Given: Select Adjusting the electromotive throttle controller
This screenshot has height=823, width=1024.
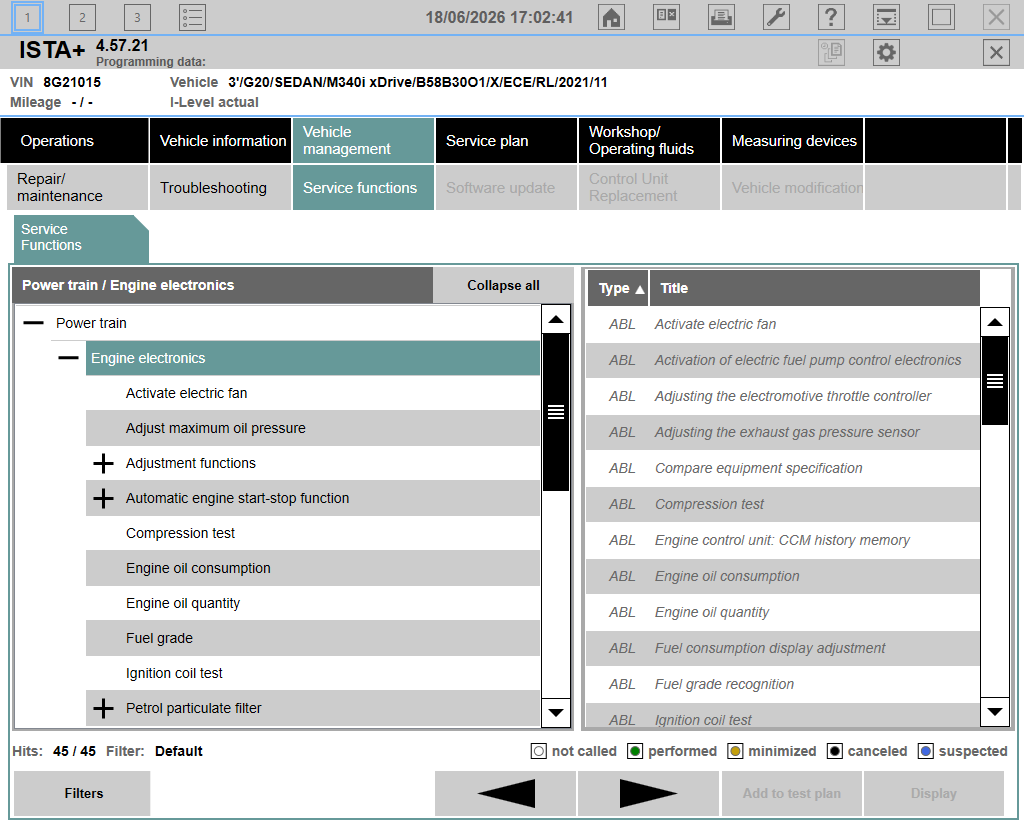Looking at the screenshot, I should click(782, 396).
